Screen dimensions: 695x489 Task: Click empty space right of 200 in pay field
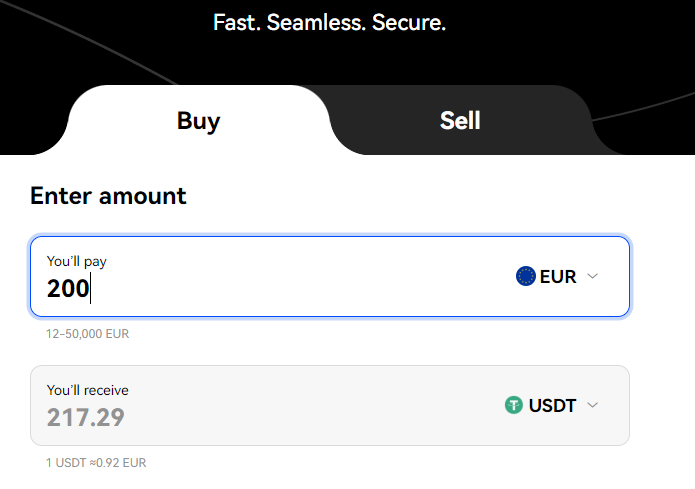pyautogui.click(x=301, y=289)
